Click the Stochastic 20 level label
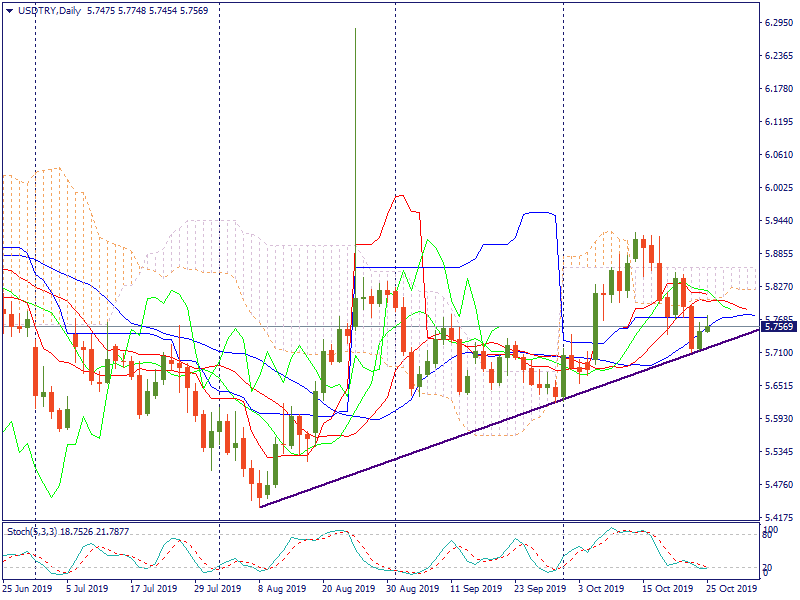800x600 pixels. [x=768, y=567]
